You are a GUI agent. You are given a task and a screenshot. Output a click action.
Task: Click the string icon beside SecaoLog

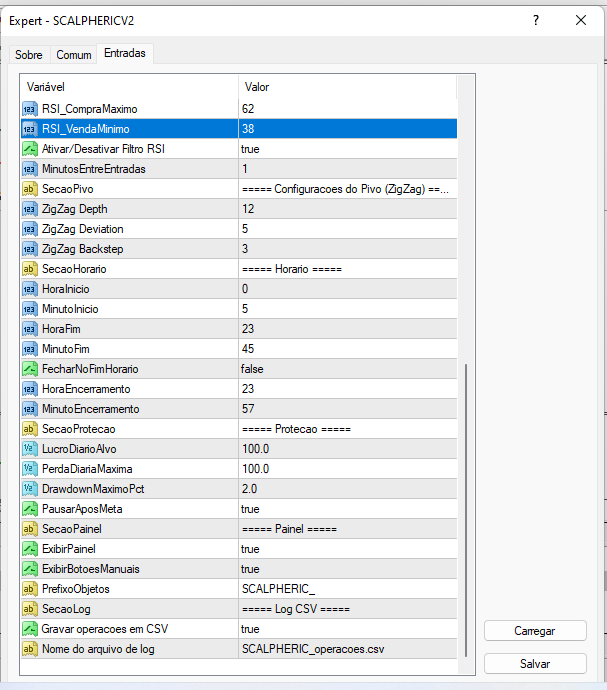click(x=29, y=609)
